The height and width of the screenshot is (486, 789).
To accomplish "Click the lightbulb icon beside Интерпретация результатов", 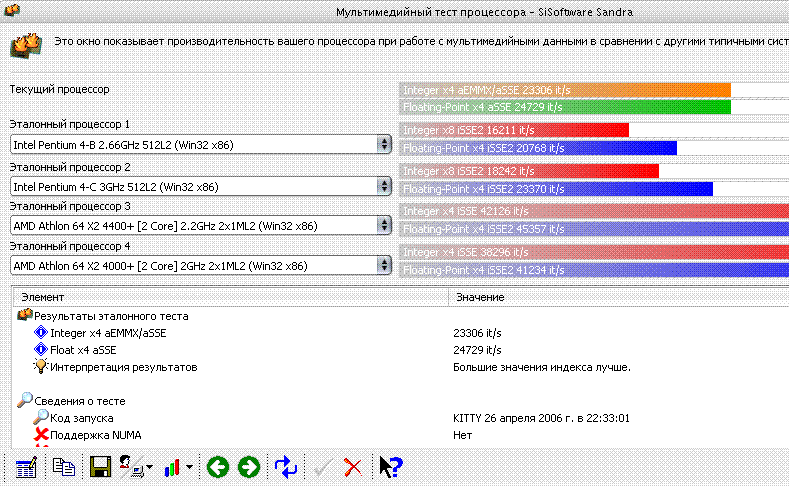I will [x=40, y=366].
